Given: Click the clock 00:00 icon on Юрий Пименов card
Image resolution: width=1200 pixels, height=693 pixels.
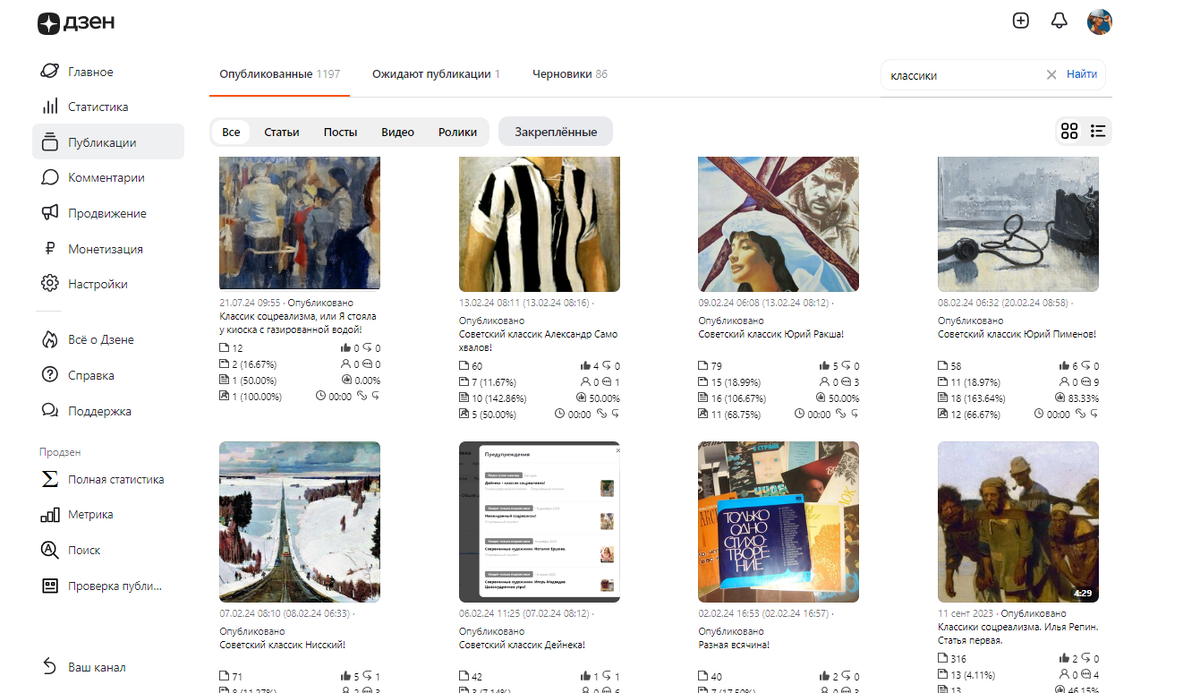Looking at the screenshot, I should 1039,413.
